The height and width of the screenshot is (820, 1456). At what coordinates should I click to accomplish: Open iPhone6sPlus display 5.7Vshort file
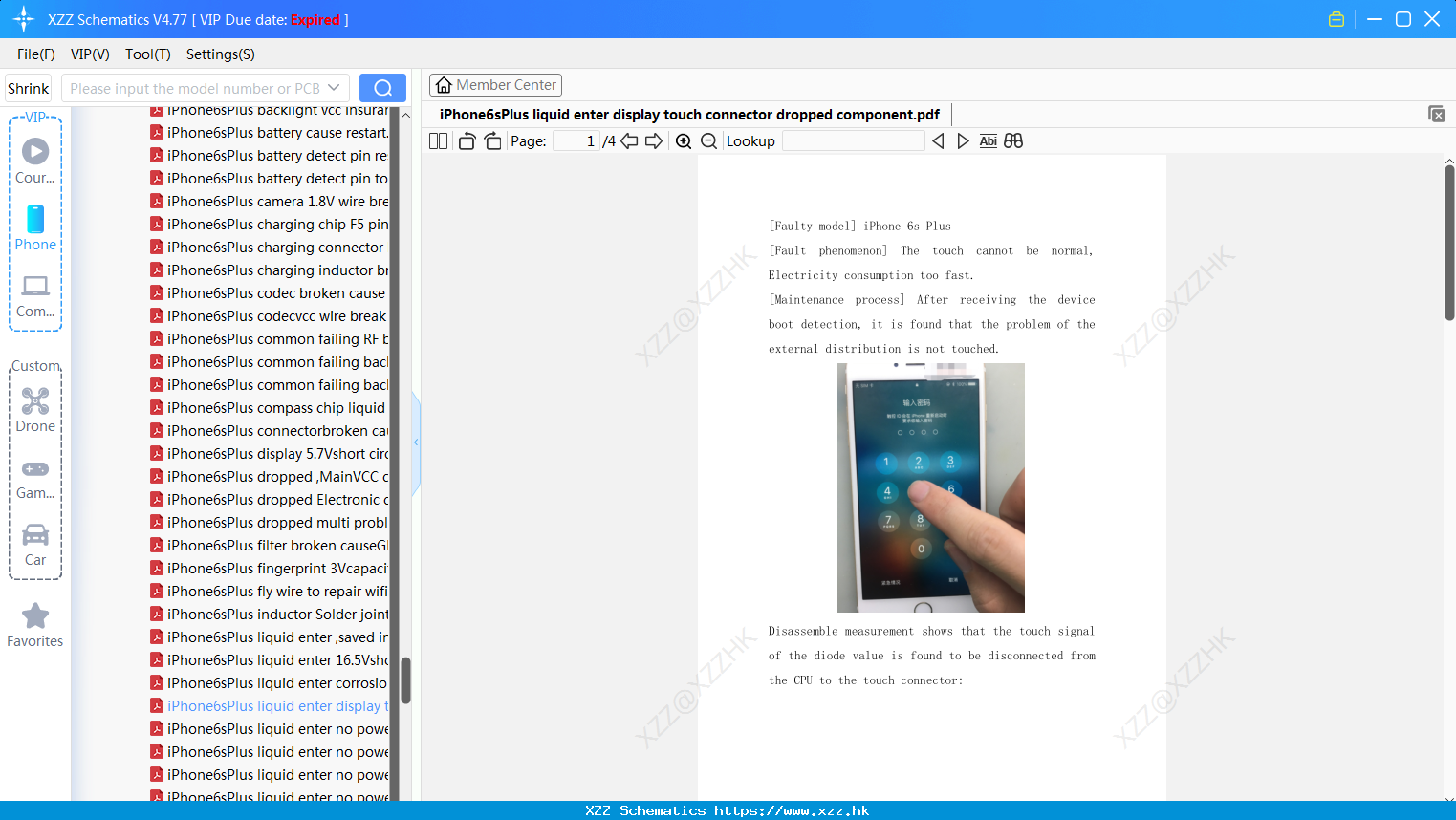pos(270,454)
